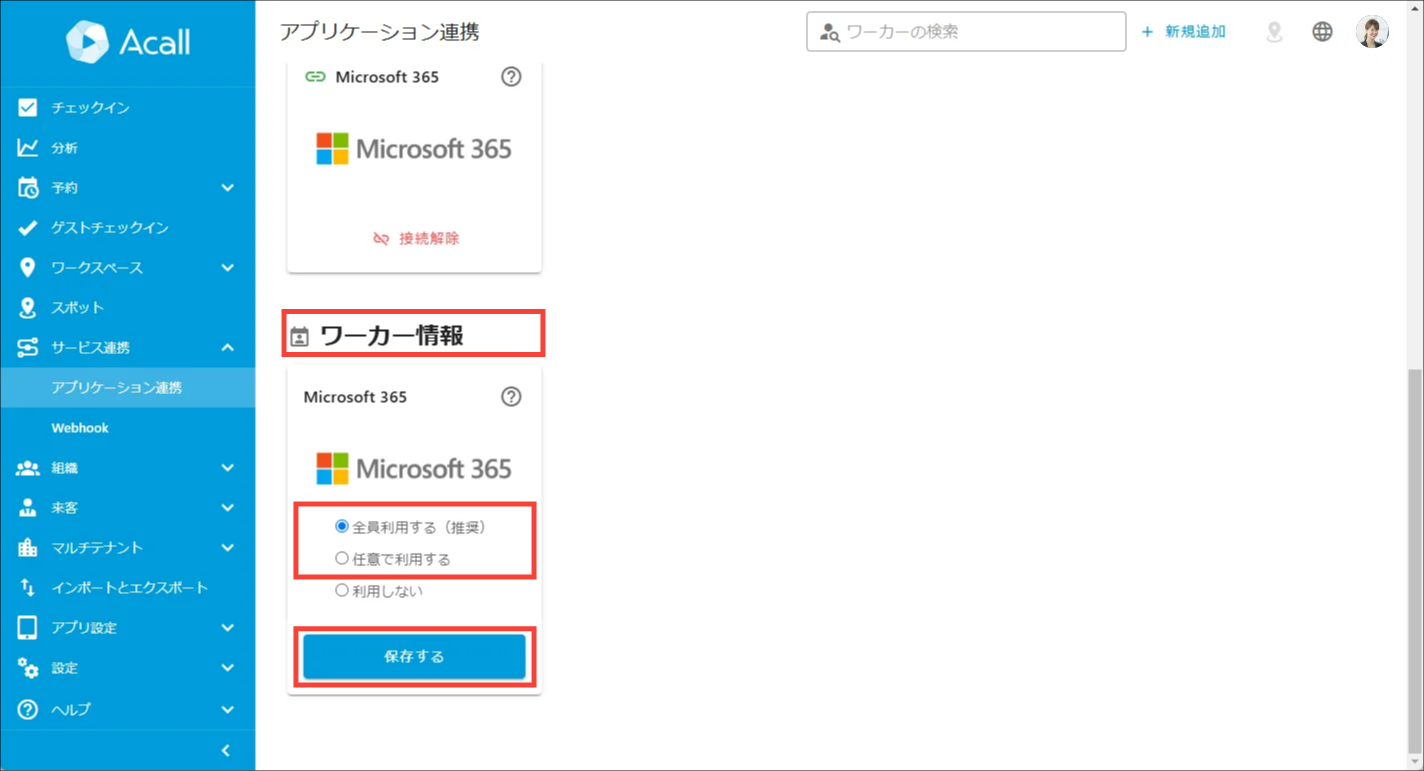Select 全員利用する（推奨） radio option

pos(342,526)
